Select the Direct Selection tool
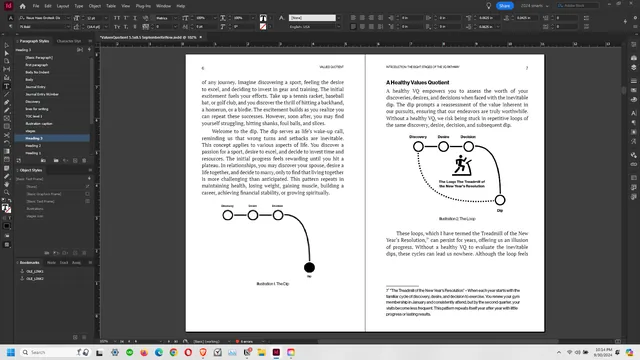This screenshot has width=640, height=360. point(7,53)
